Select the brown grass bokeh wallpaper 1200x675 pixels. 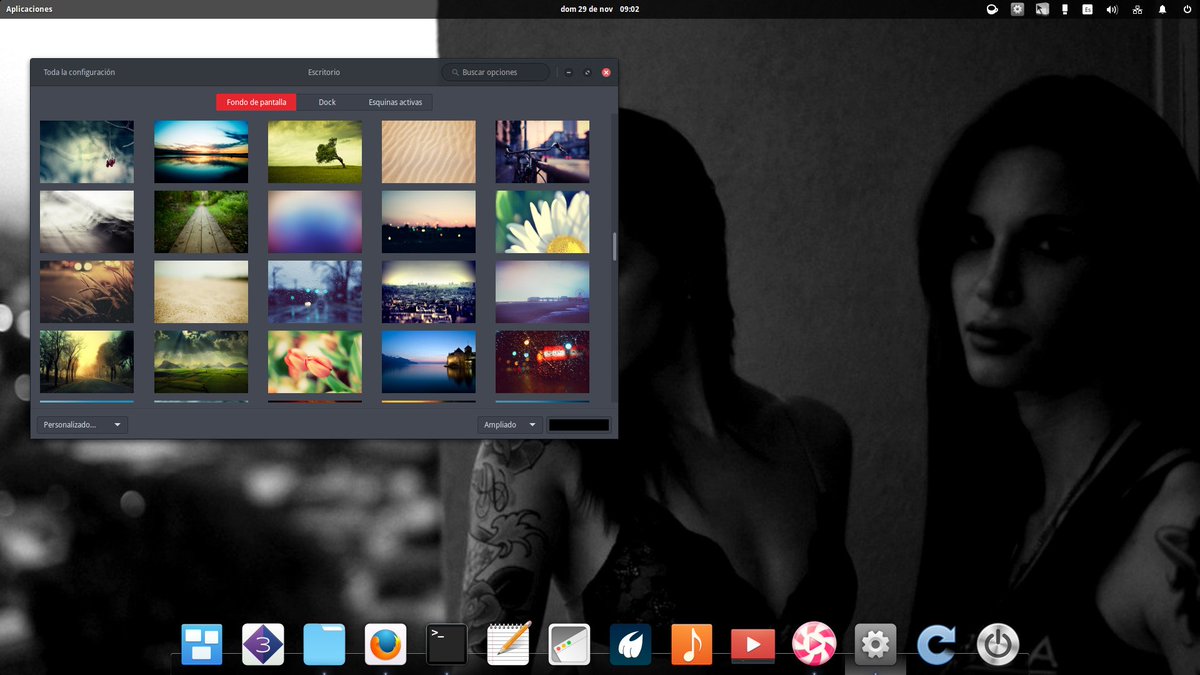pyautogui.click(x=87, y=292)
